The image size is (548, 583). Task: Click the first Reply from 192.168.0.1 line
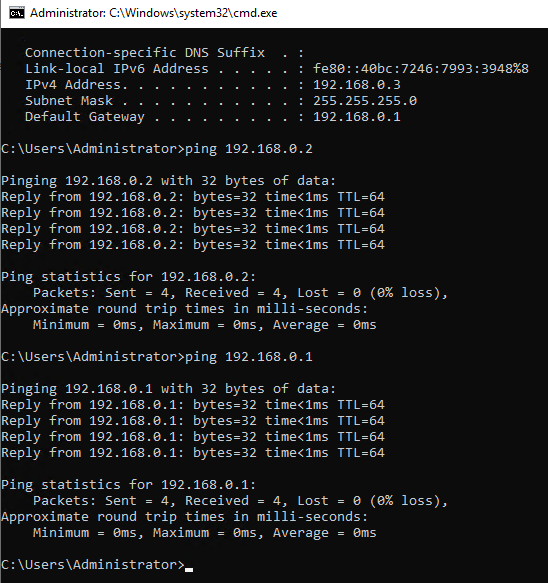click(193, 405)
